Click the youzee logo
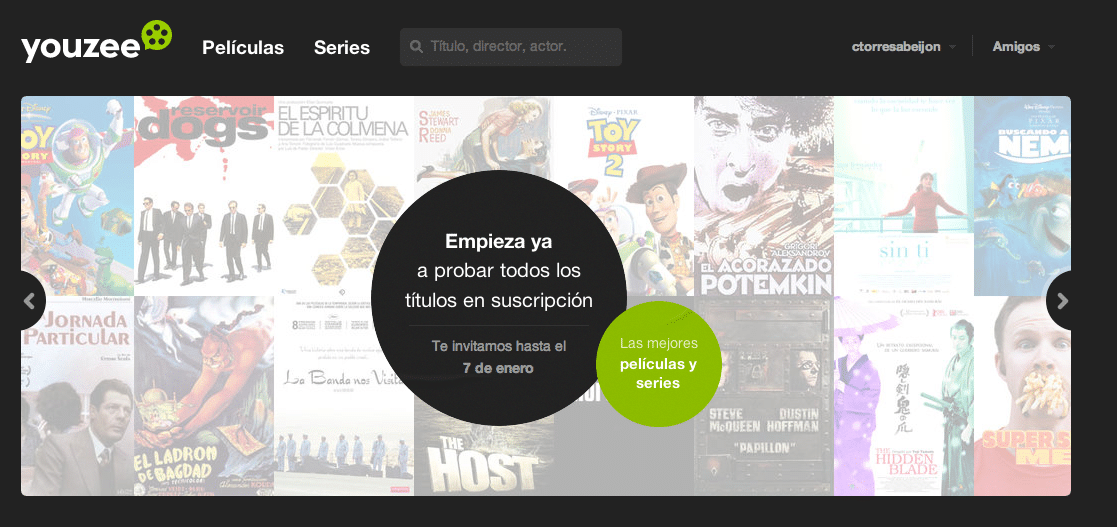This screenshot has height=527, width=1117. point(96,41)
